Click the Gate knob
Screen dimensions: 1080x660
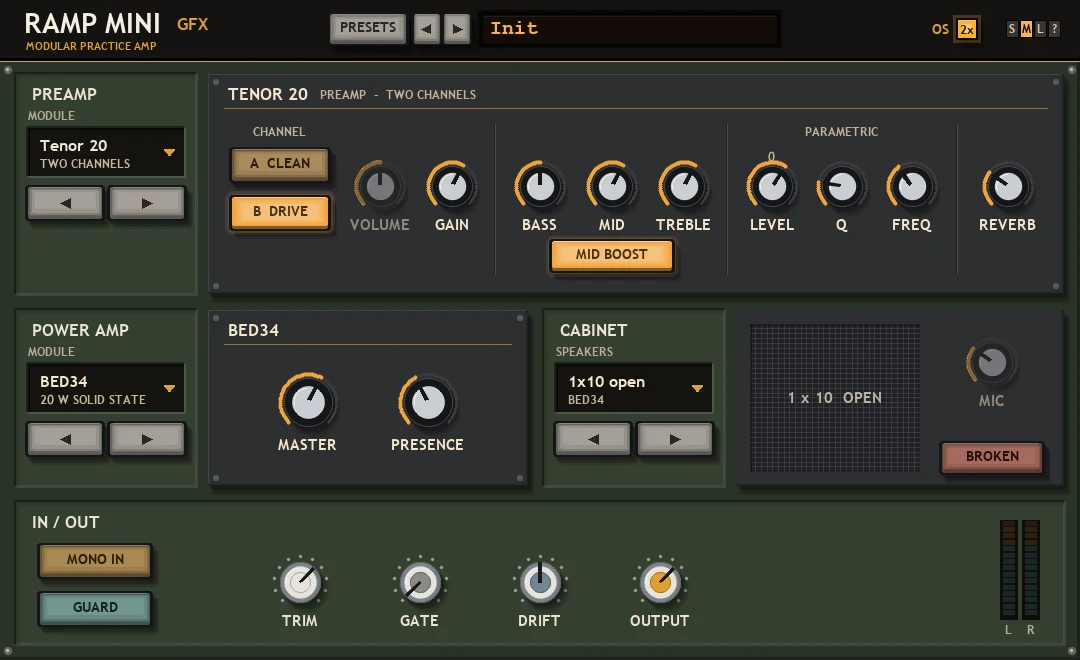coord(419,583)
